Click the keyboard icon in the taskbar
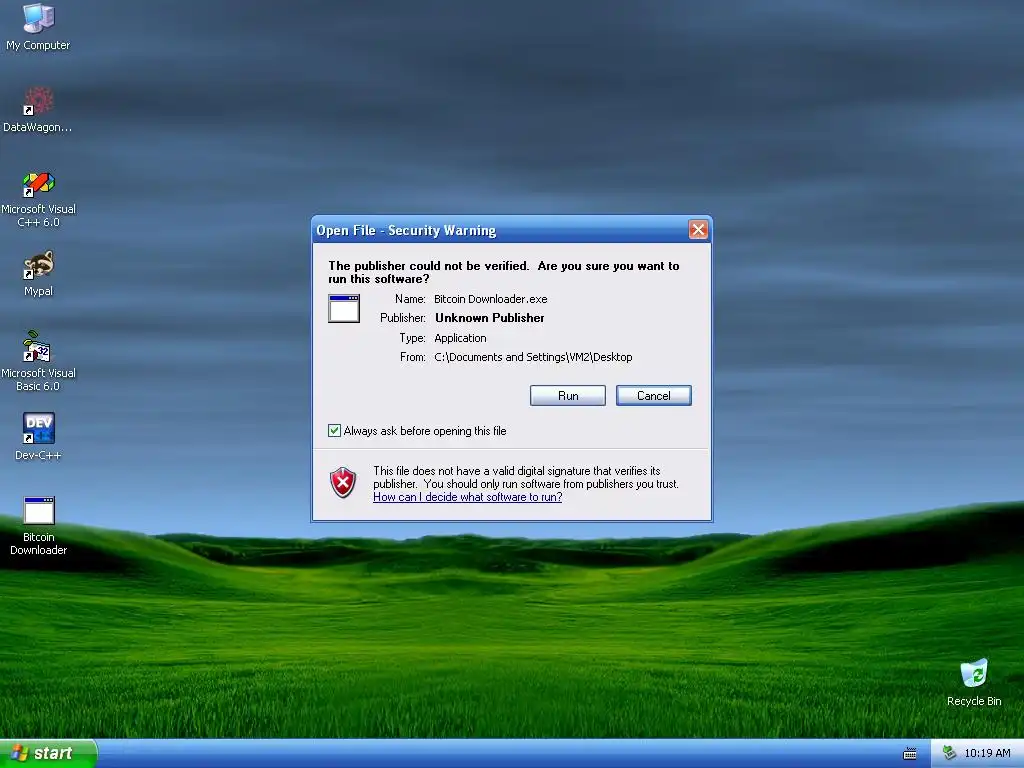This screenshot has width=1024, height=768. pyautogui.click(x=910, y=754)
